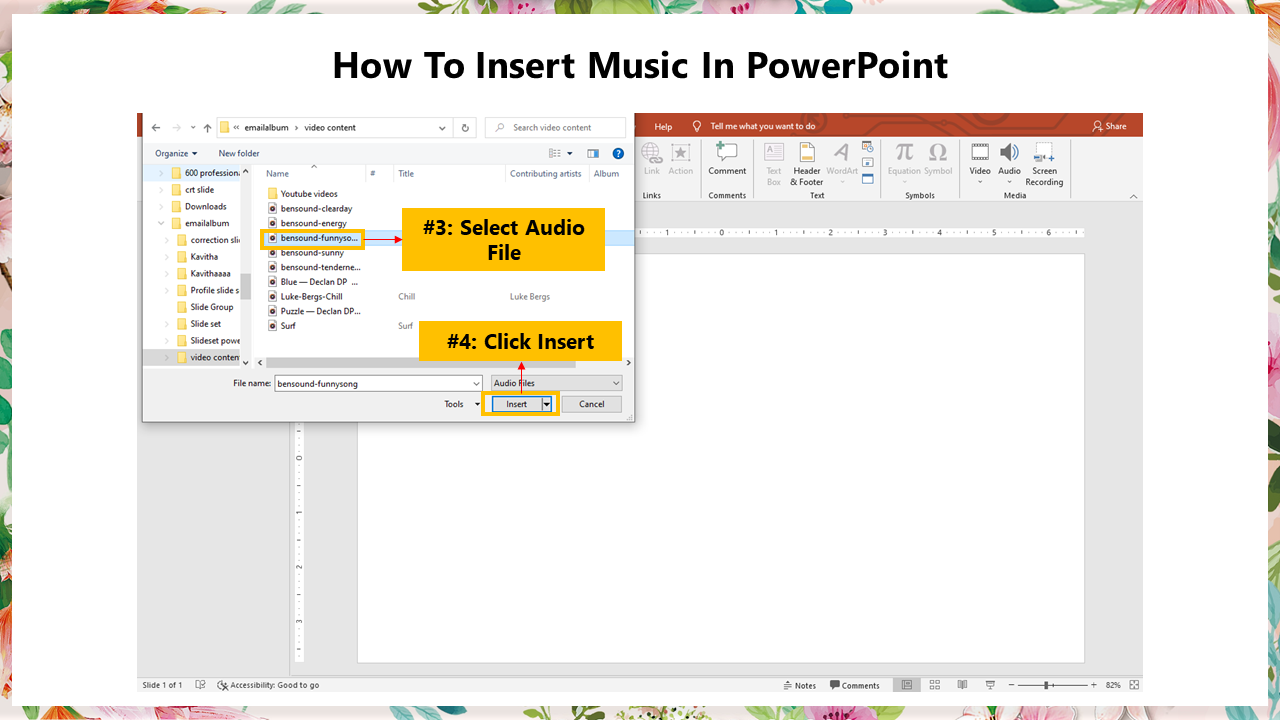Refresh the video content folder
This screenshot has height=720, width=1280.
tap(465, 128)
